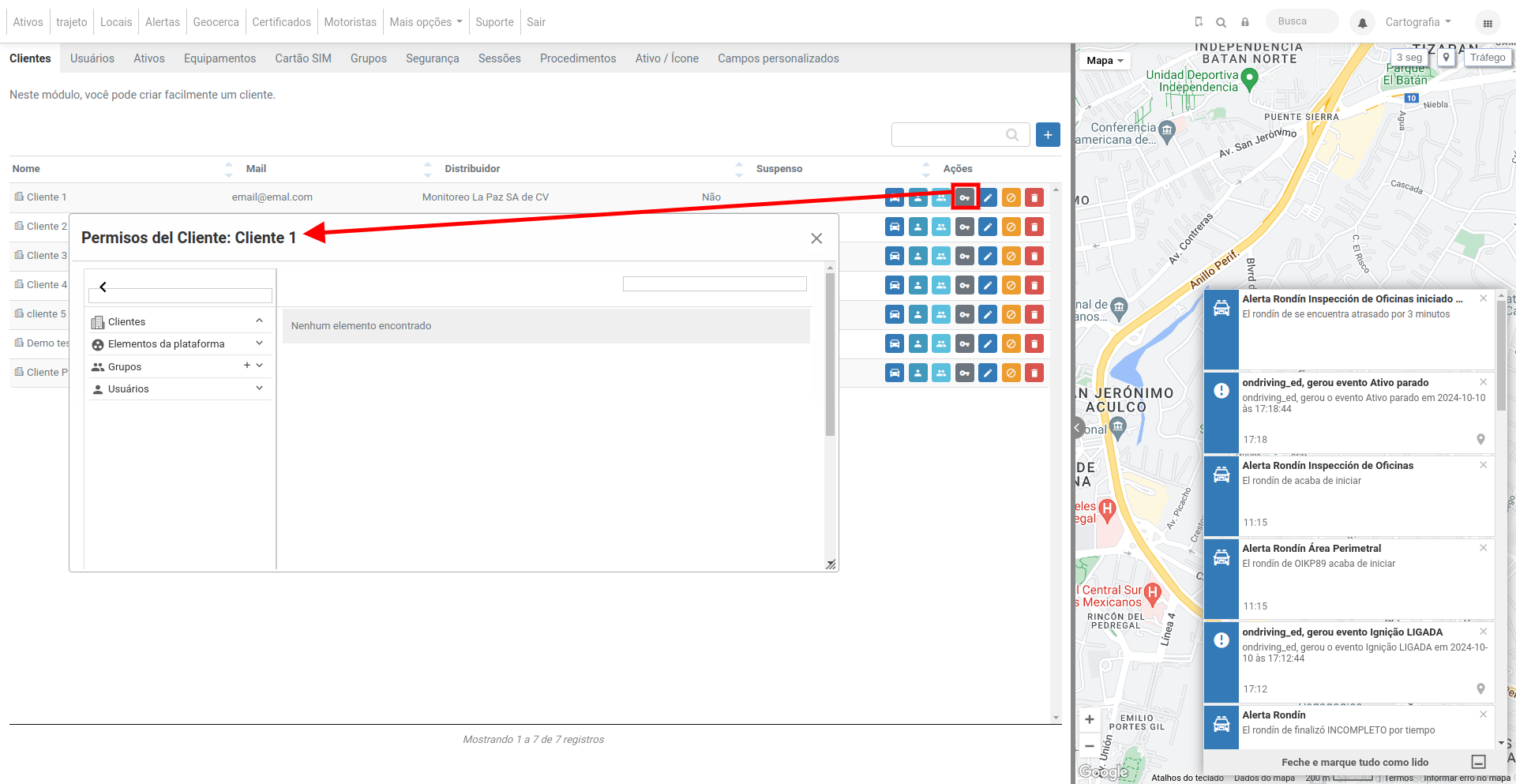
Task: Open the Mais opções menu
Action: (x=426, y=22)
